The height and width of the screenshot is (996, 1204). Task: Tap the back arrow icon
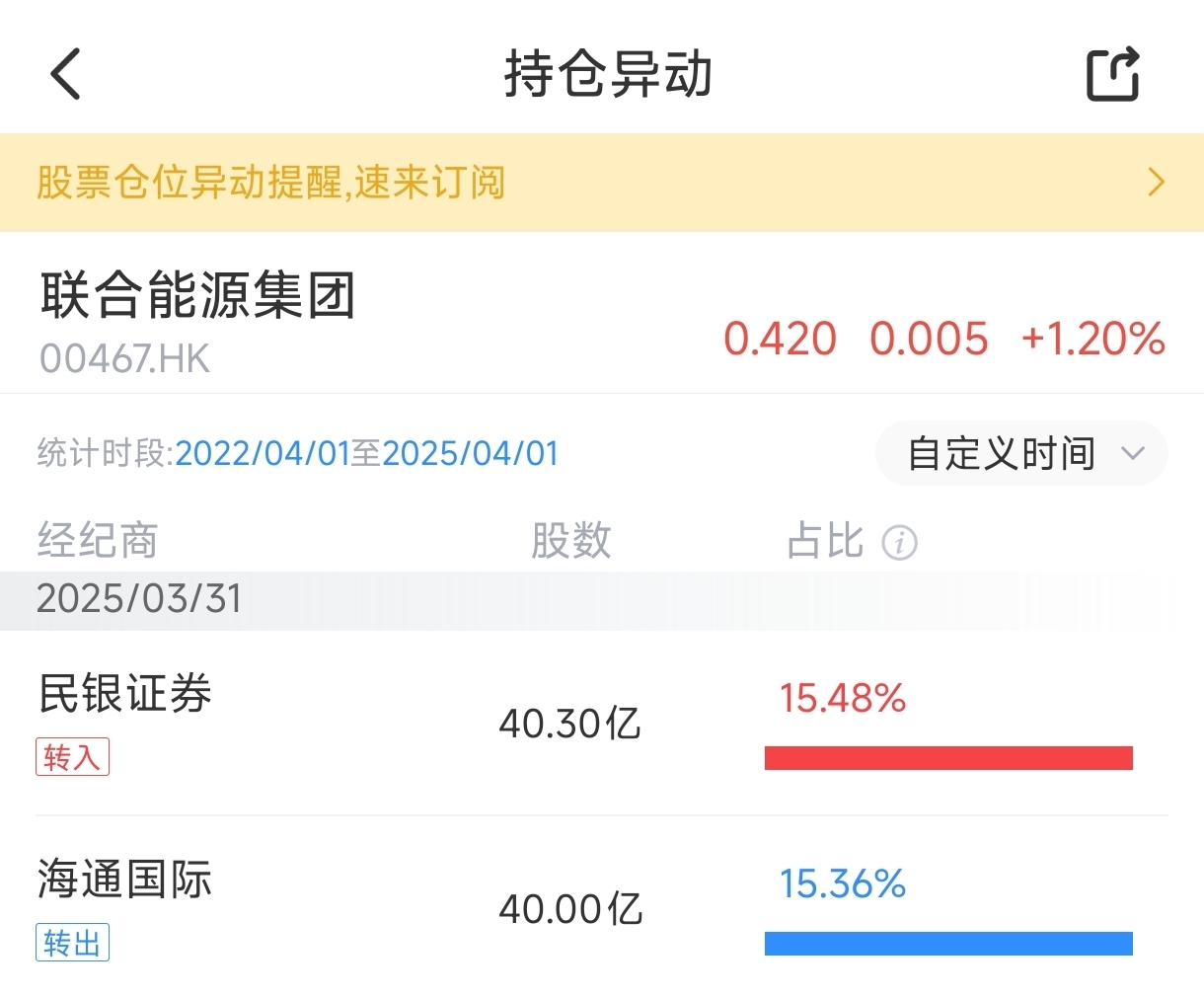[65, 74]
